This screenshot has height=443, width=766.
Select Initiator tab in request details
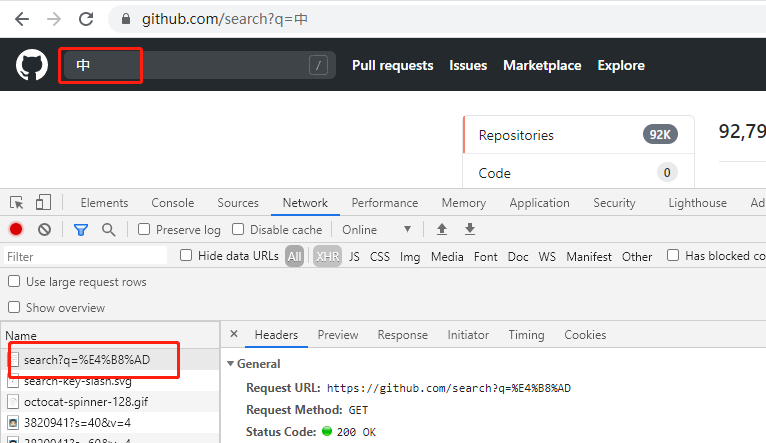click(468, 335)
